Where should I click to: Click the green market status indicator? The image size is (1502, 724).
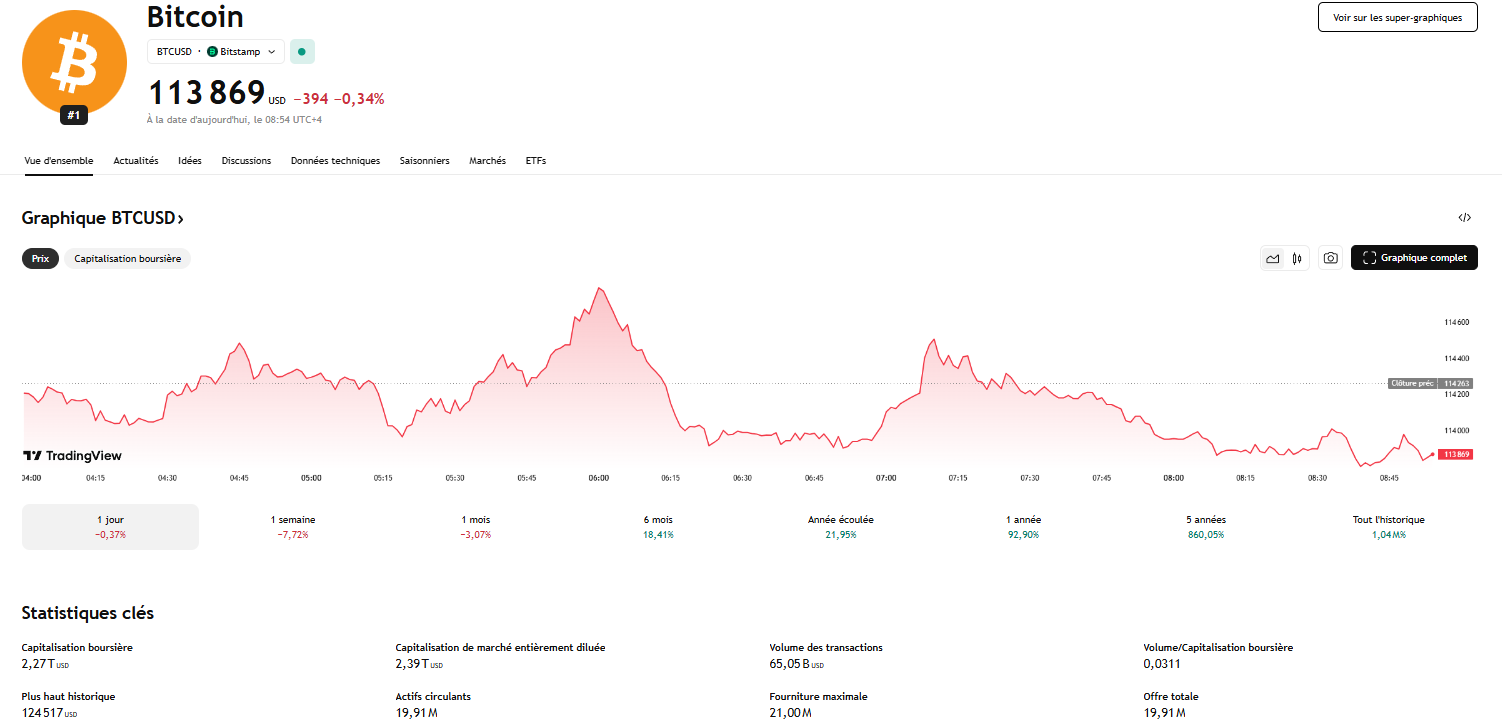[302, 51]
